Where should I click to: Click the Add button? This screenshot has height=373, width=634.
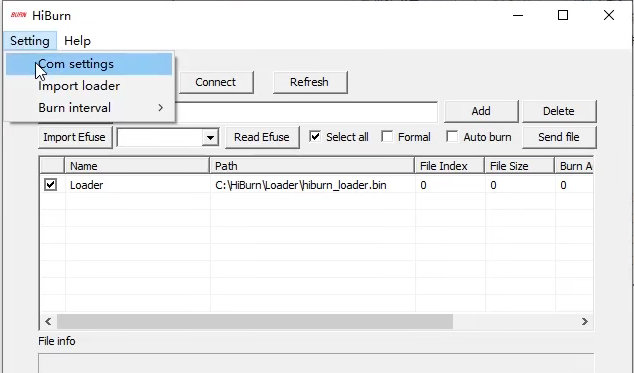click(481, 111)
